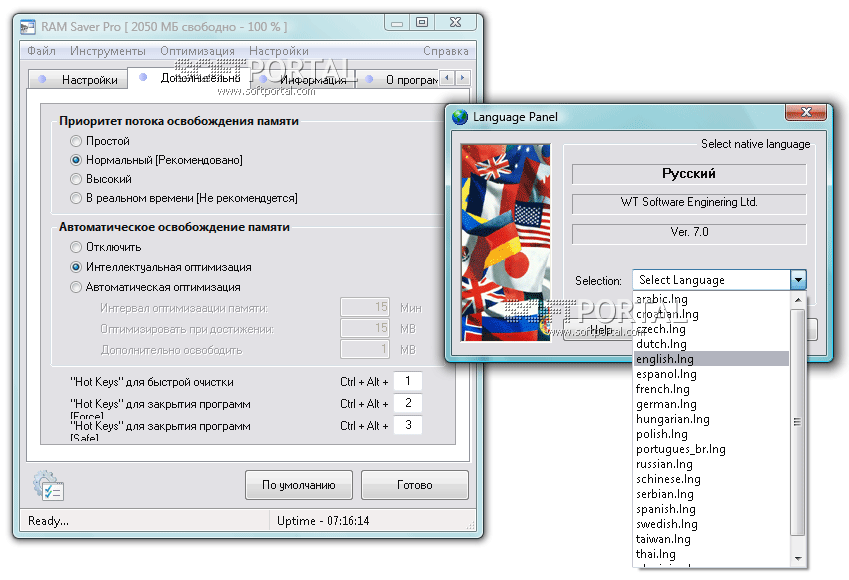Click the RAM Saver Pro title bar icon

tap(27, 27)
